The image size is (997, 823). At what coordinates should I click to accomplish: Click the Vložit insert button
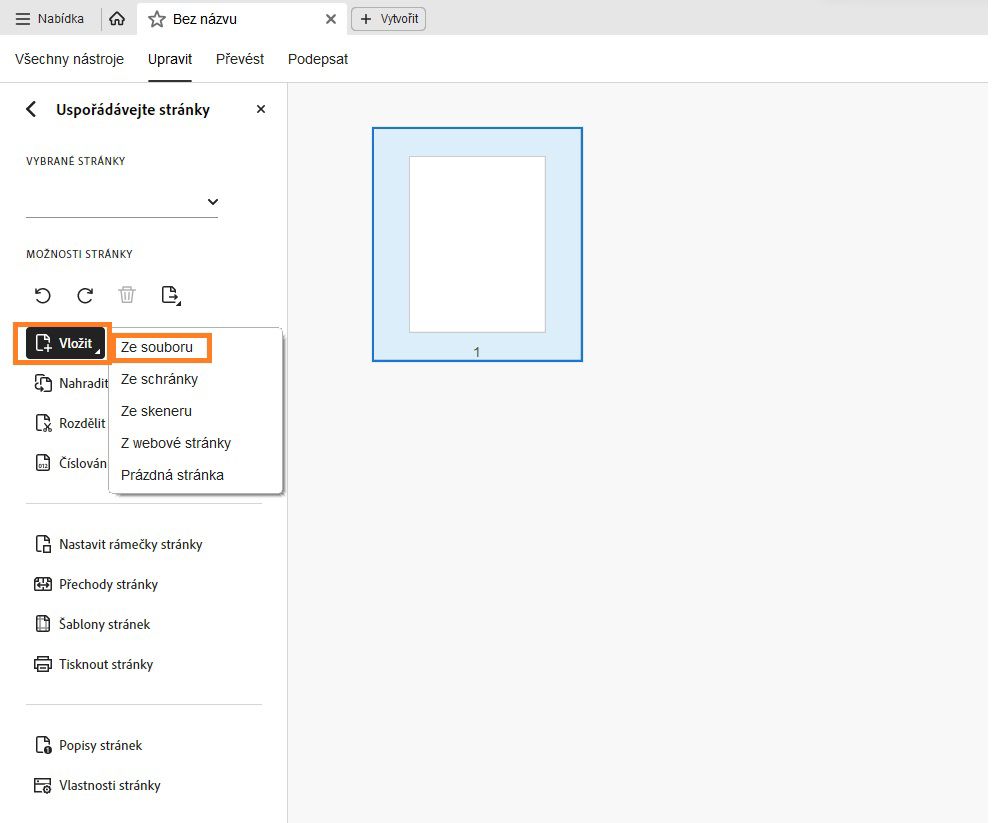pyautogui.click(x=65, y=343)
